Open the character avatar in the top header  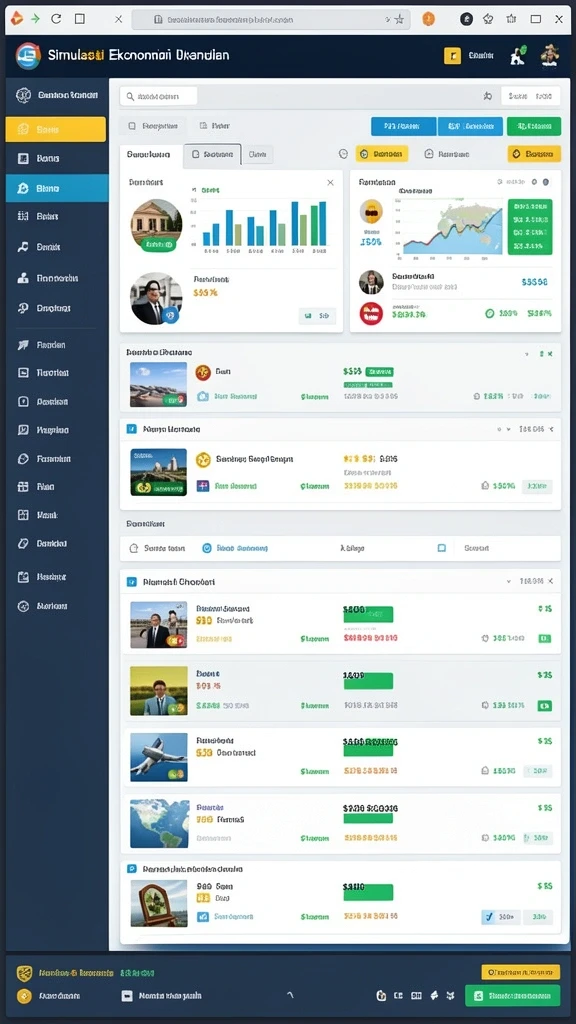(550, 56)
